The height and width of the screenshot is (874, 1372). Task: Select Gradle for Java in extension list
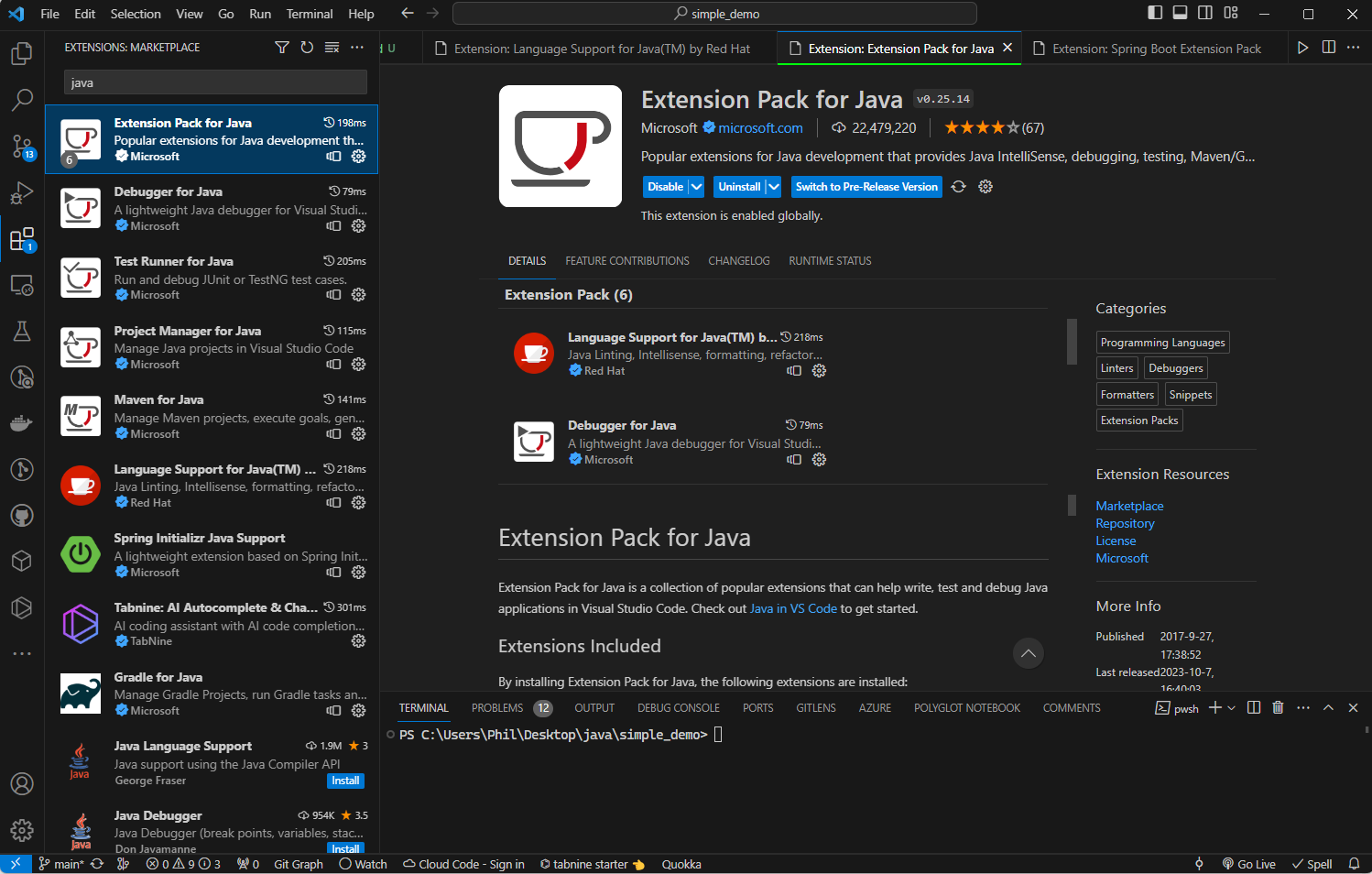212,694
